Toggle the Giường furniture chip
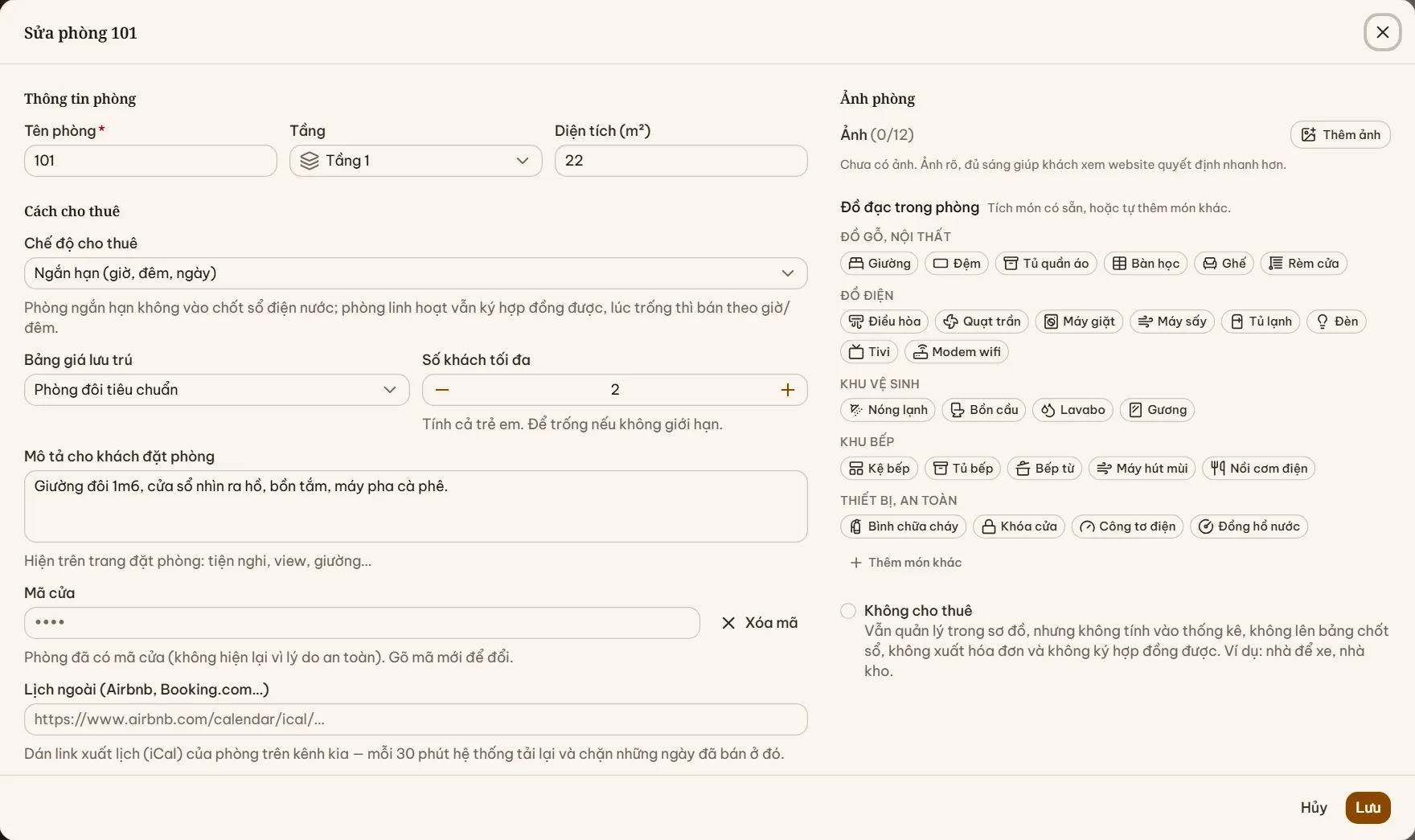This screenshot has width=1415, height=840. [880, 264]
